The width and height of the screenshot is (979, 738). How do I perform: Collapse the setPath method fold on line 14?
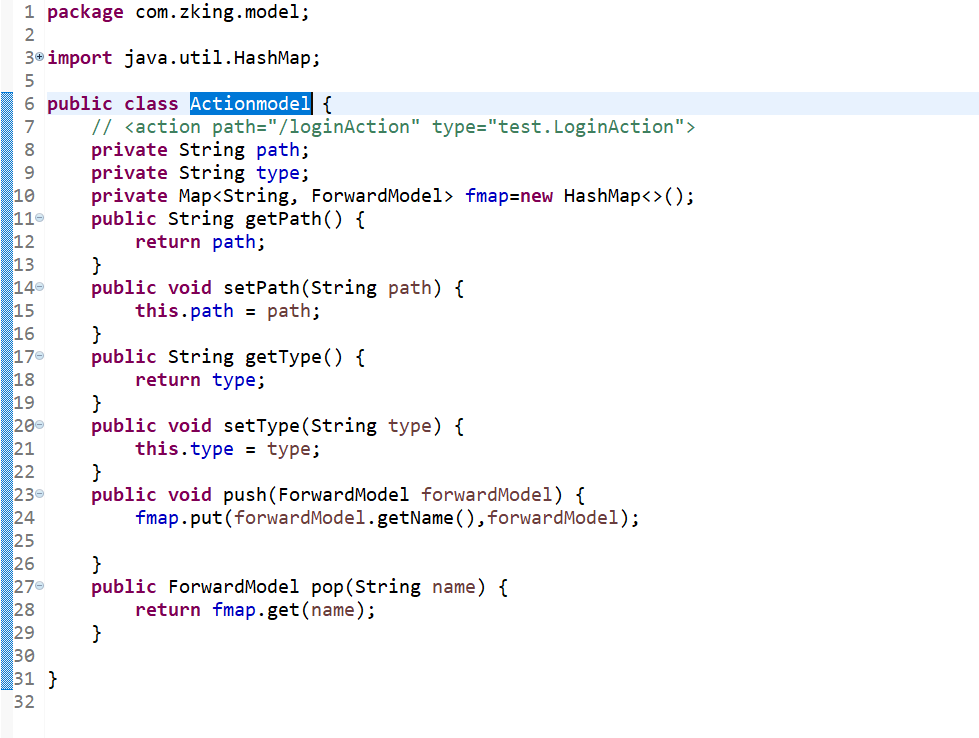(40, 287)
